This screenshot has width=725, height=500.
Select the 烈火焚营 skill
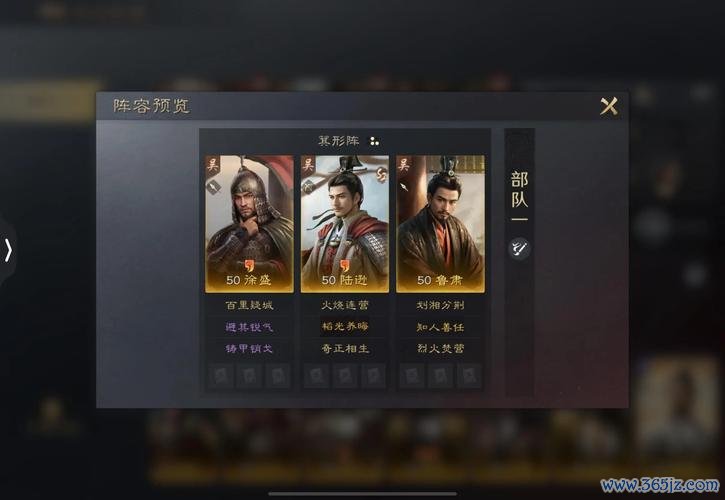pyautogui.click(x=440, y=348)
